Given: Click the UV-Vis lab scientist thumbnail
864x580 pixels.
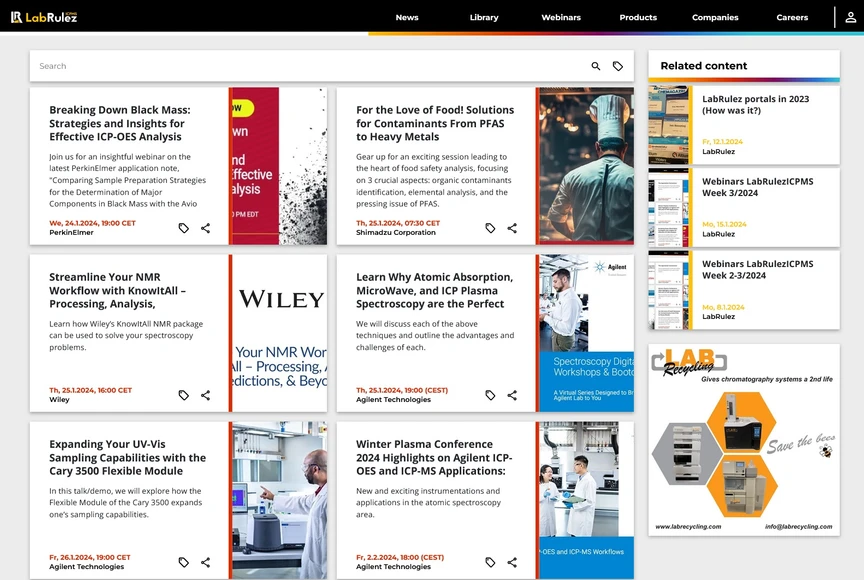Looking at the screenshot, I should 279,500.
